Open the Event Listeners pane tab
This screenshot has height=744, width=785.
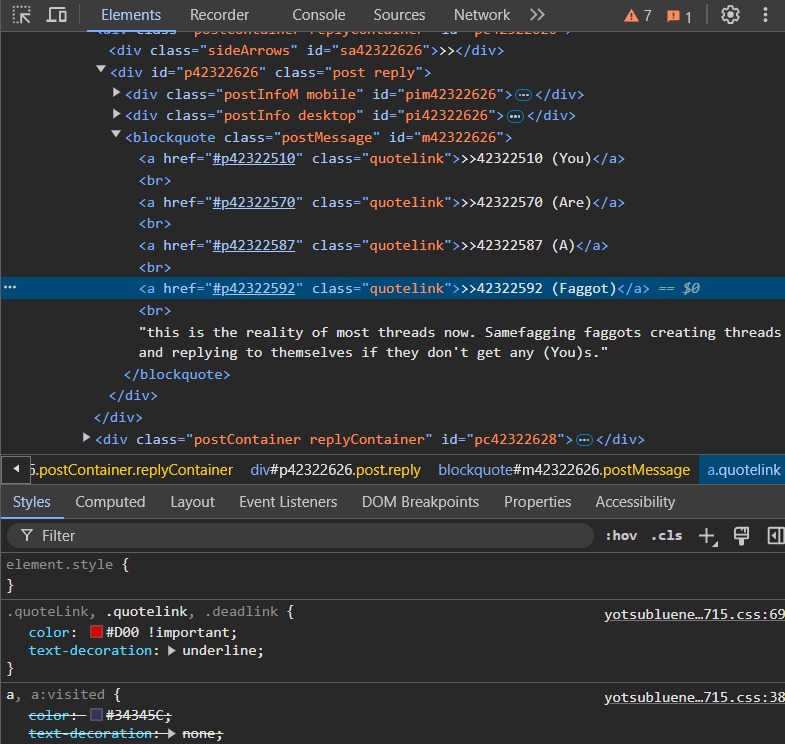[288, 502]
